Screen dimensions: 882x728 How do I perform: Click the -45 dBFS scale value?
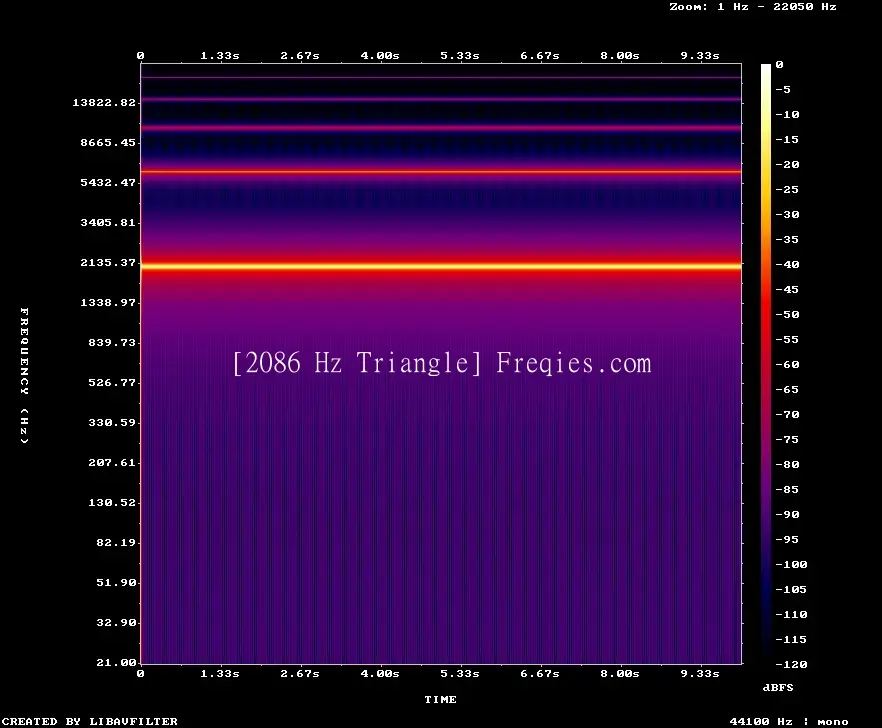787,289
